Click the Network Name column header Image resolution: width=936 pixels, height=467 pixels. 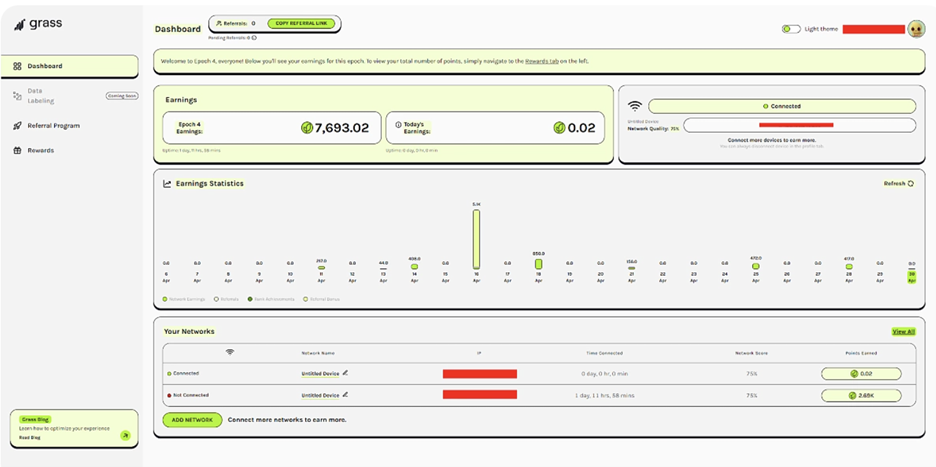[x=318, y=353]
